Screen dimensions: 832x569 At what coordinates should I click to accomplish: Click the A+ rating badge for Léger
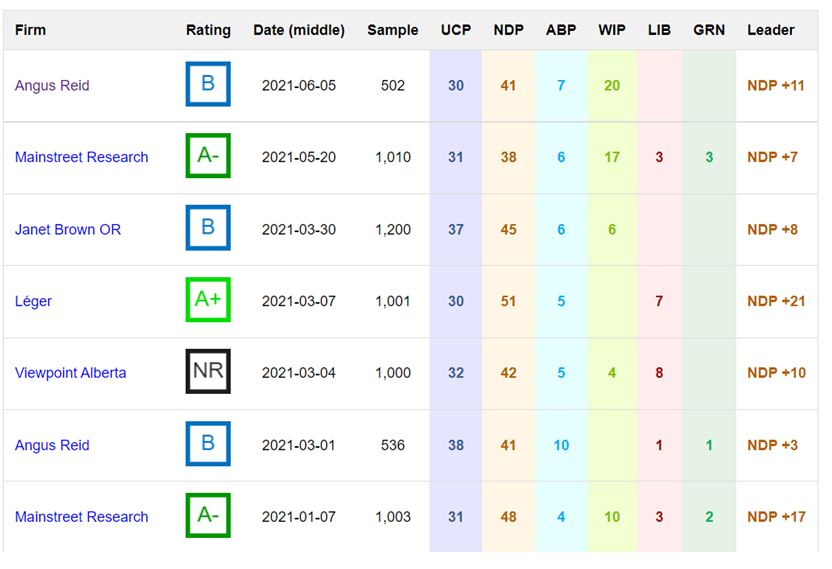[x=208, y=300]
